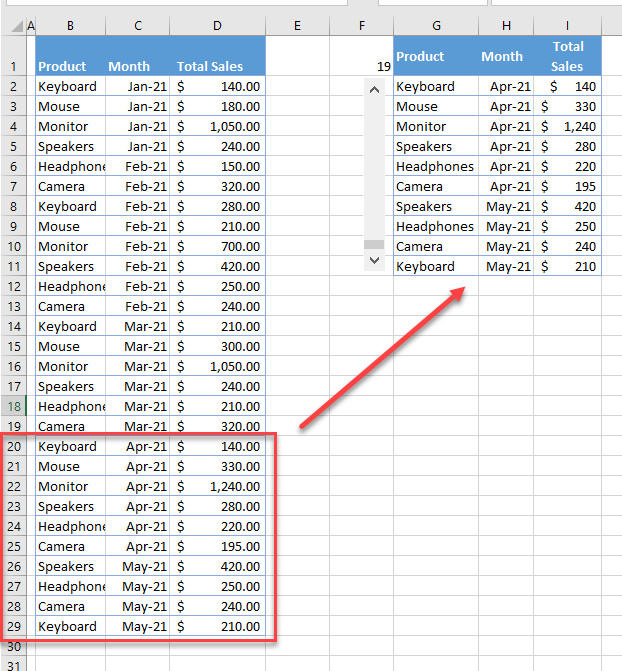Click cell F1 containing value 19
This screenshot has height=671, width=622.
pyautogui.click(x=361, y=66)
